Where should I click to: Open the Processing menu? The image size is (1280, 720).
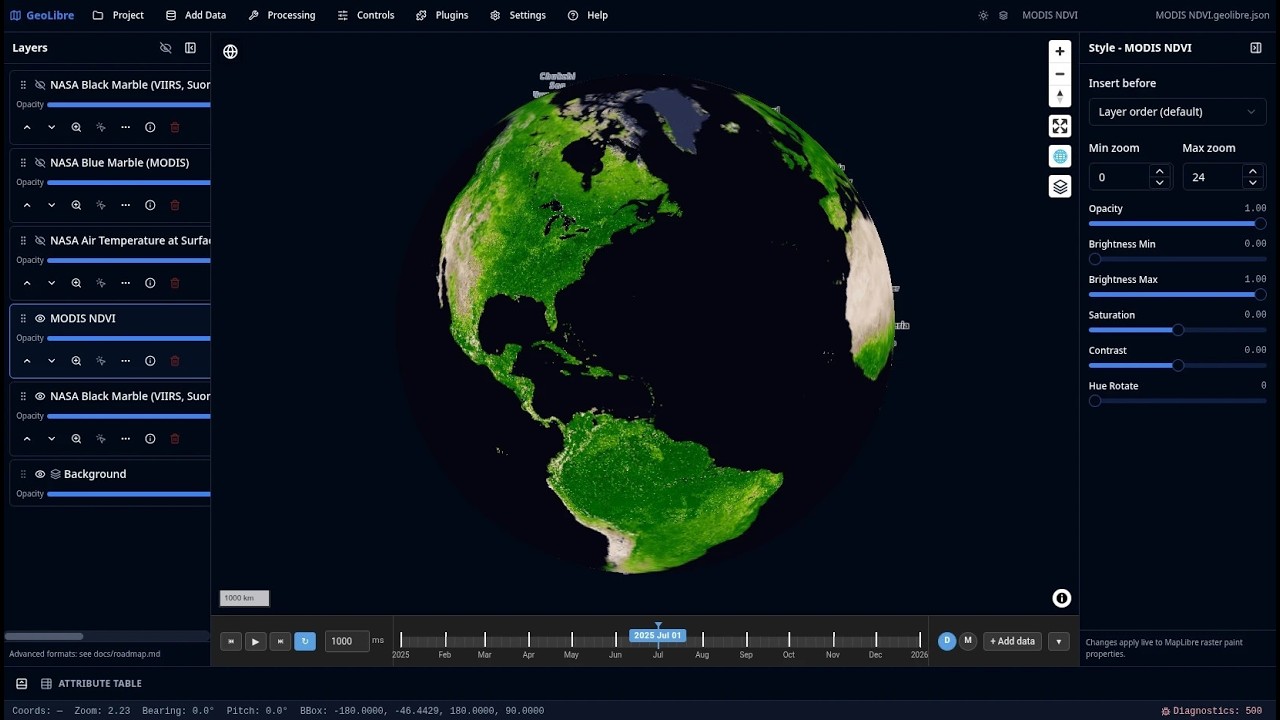click(x=282, y=15)
